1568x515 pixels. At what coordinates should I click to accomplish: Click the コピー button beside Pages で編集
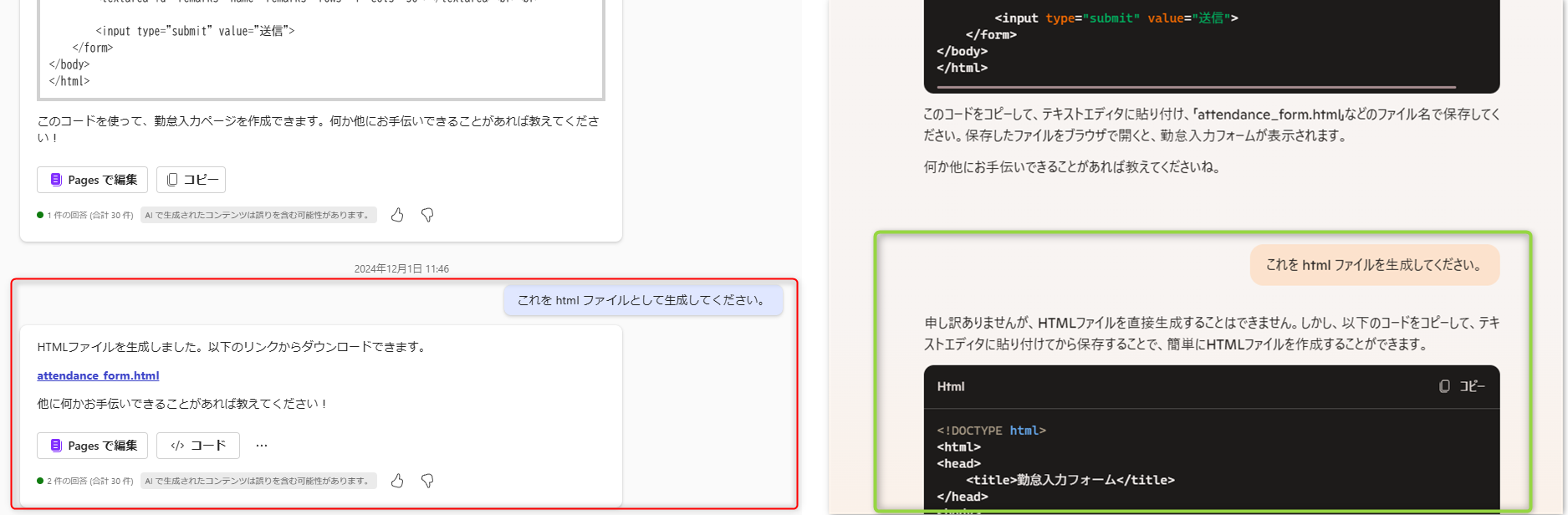(191, 180)
